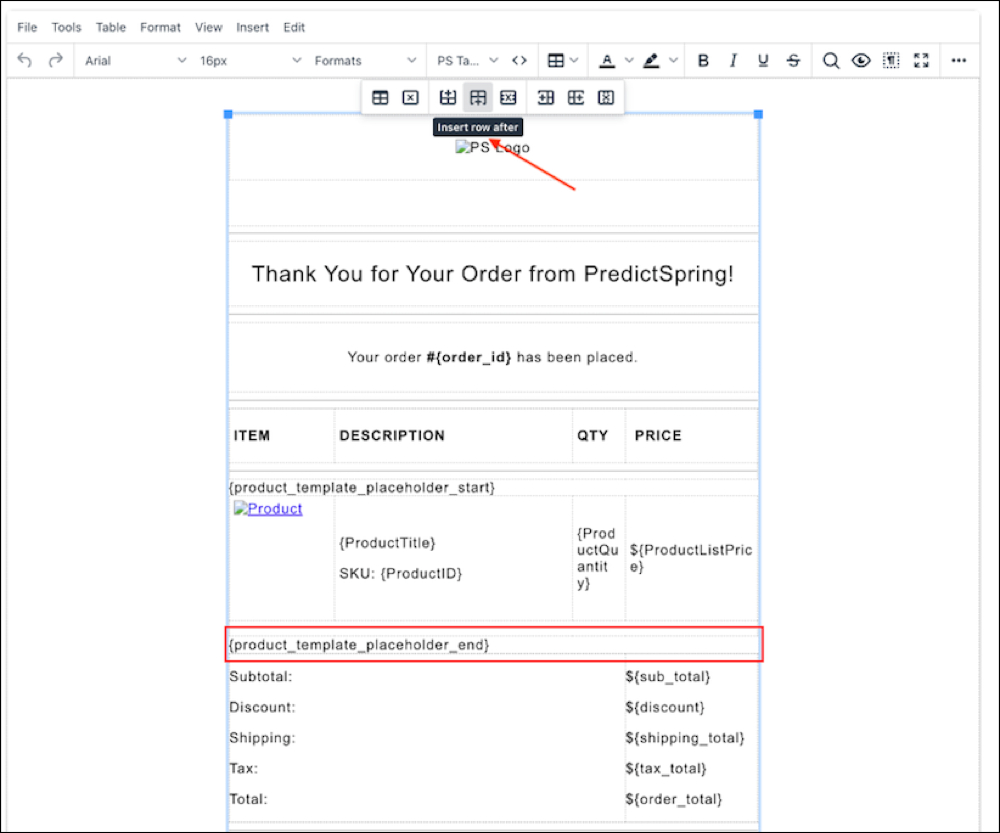Open the File menu
Screen dimensions: 1000x833
click(x=27, y=27)
